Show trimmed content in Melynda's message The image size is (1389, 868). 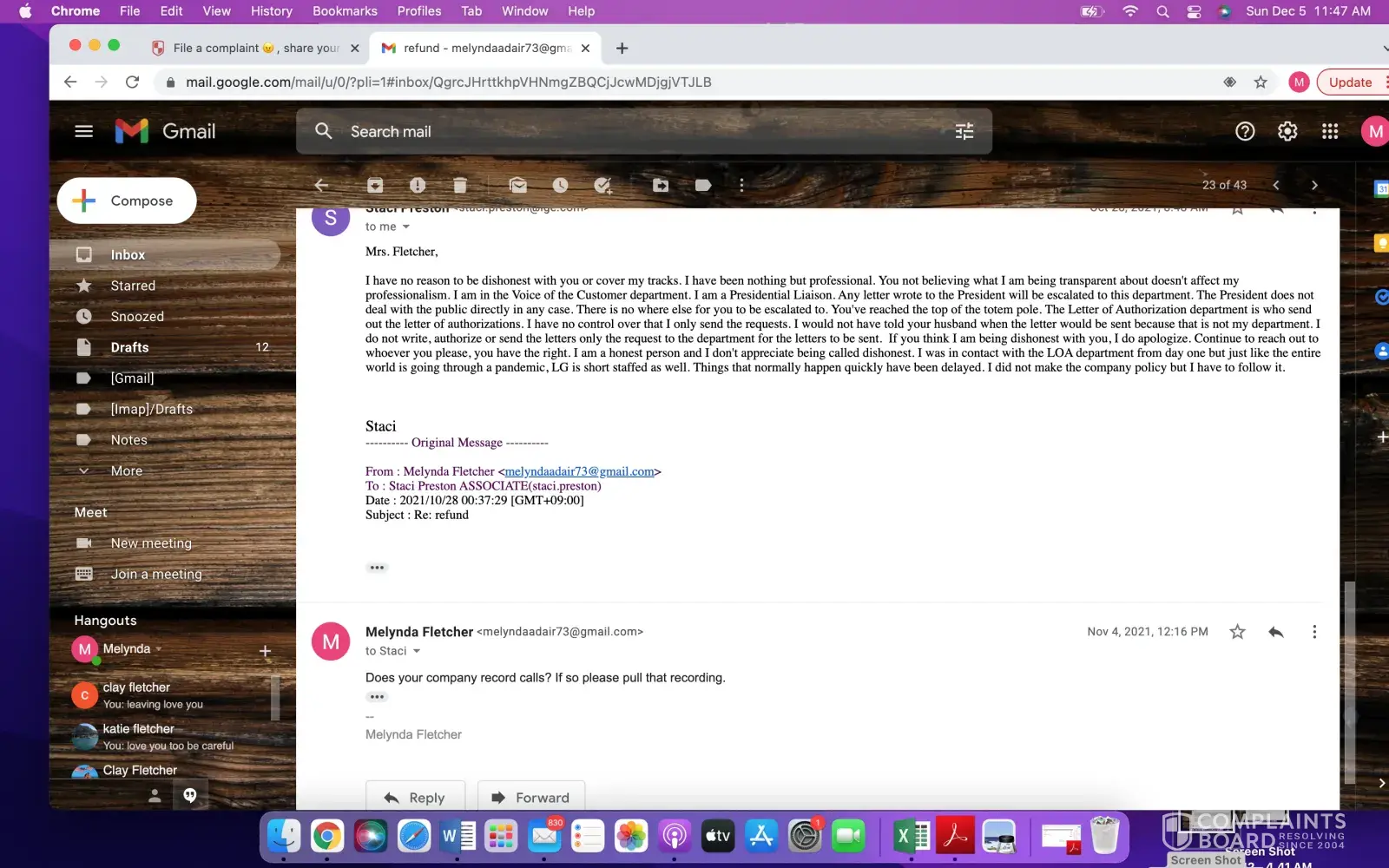click(377, 697)
